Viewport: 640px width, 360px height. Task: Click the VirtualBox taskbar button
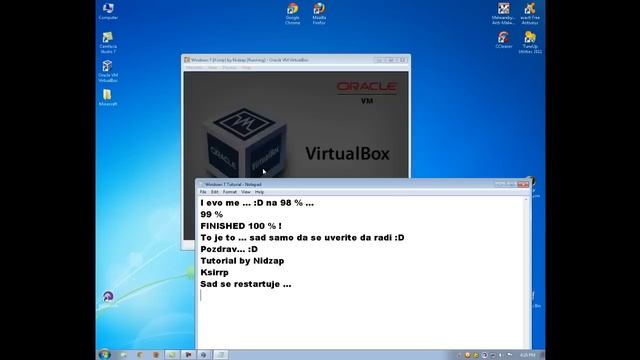tap(204, 355)
